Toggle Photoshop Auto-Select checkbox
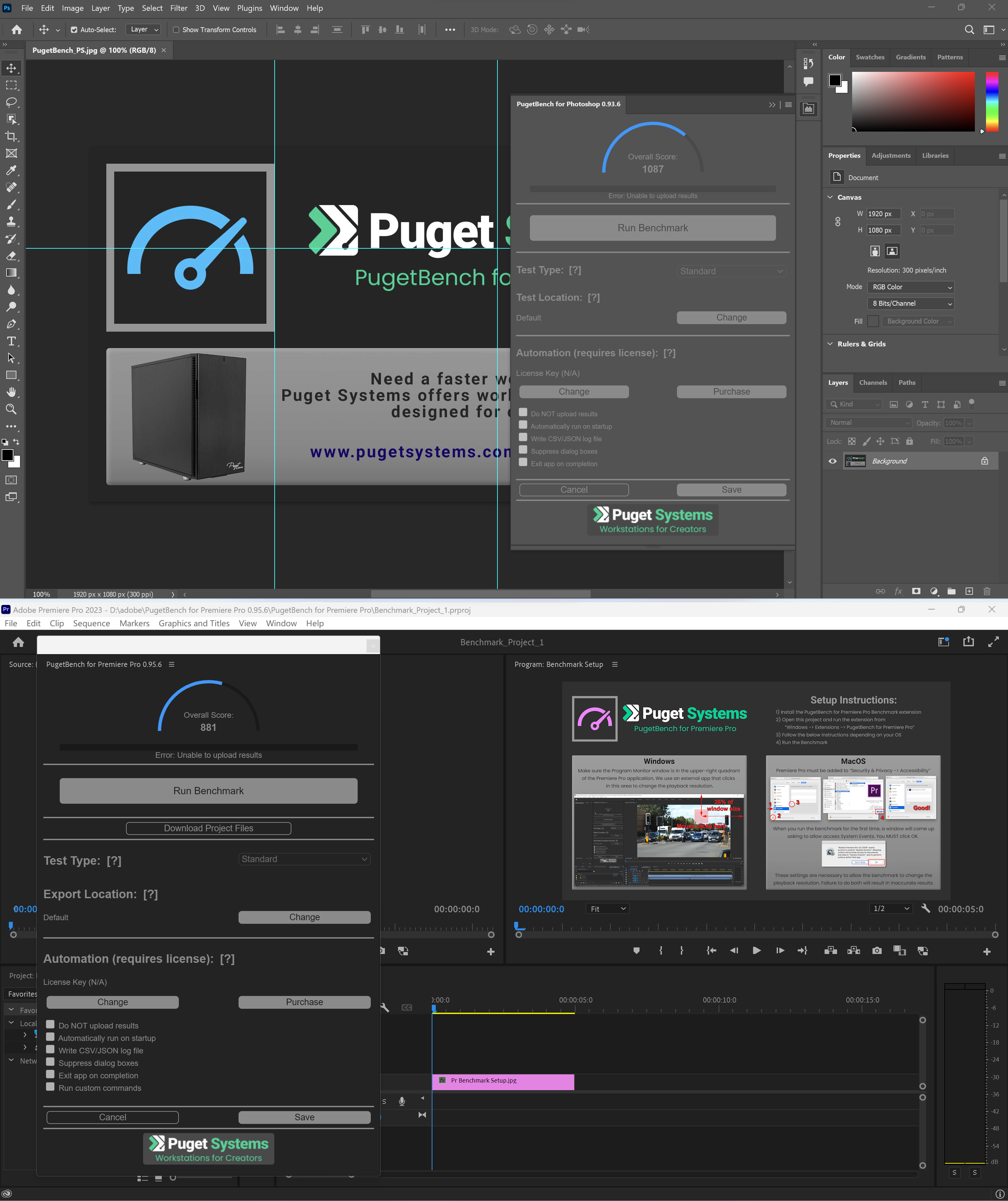This screenshot has height=1201, width=1008. [74, 30]
